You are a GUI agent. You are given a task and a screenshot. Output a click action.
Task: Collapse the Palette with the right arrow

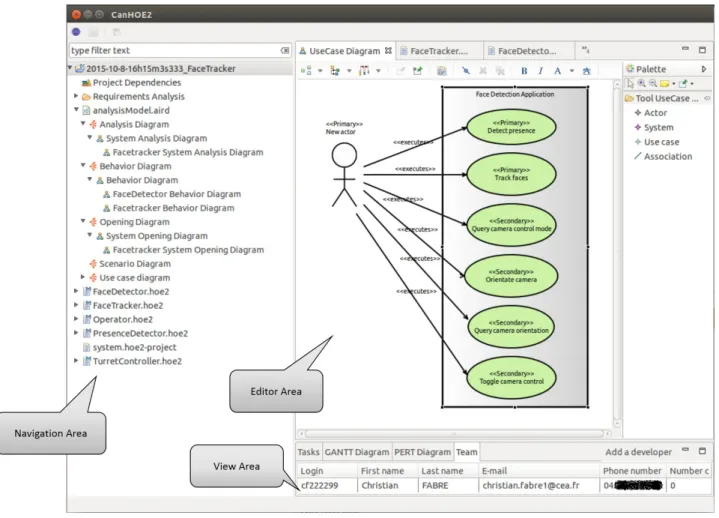[704, 69]
